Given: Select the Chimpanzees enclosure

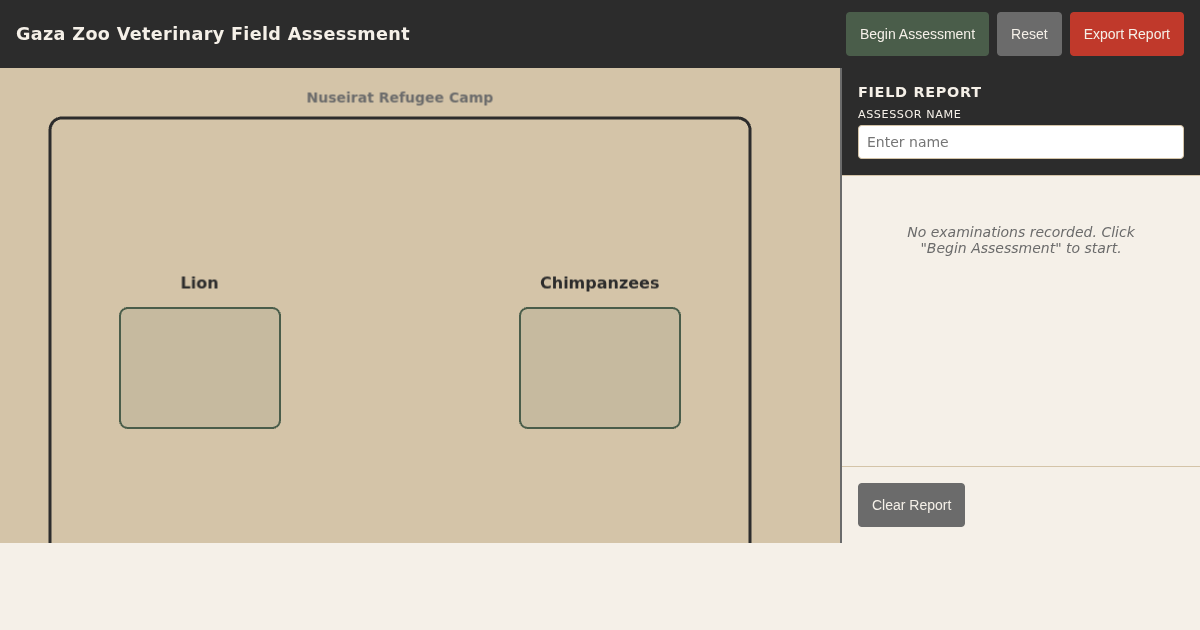Looking at the screenshot, I should tap(600, 368).
